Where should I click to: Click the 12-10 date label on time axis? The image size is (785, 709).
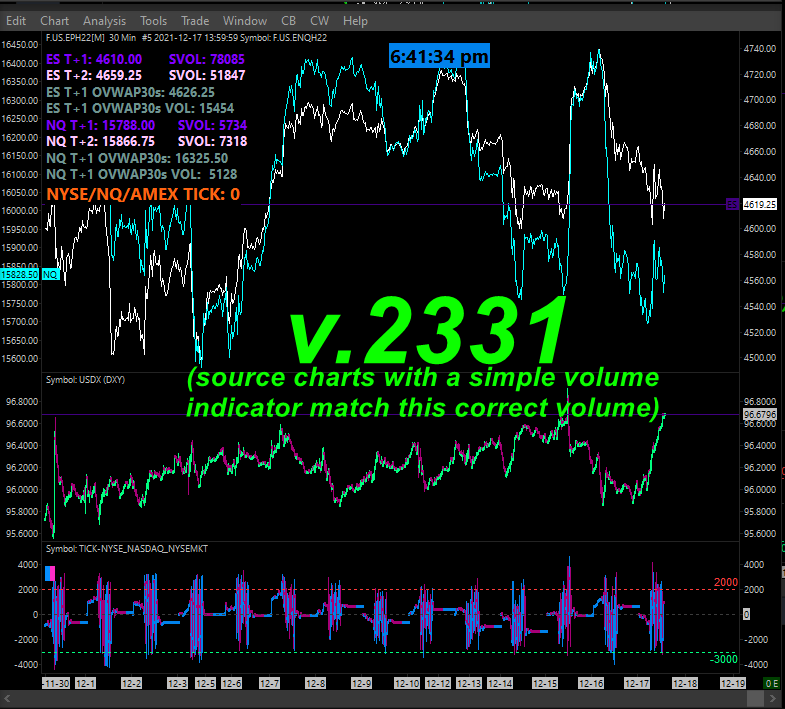[x=407, y=683]
